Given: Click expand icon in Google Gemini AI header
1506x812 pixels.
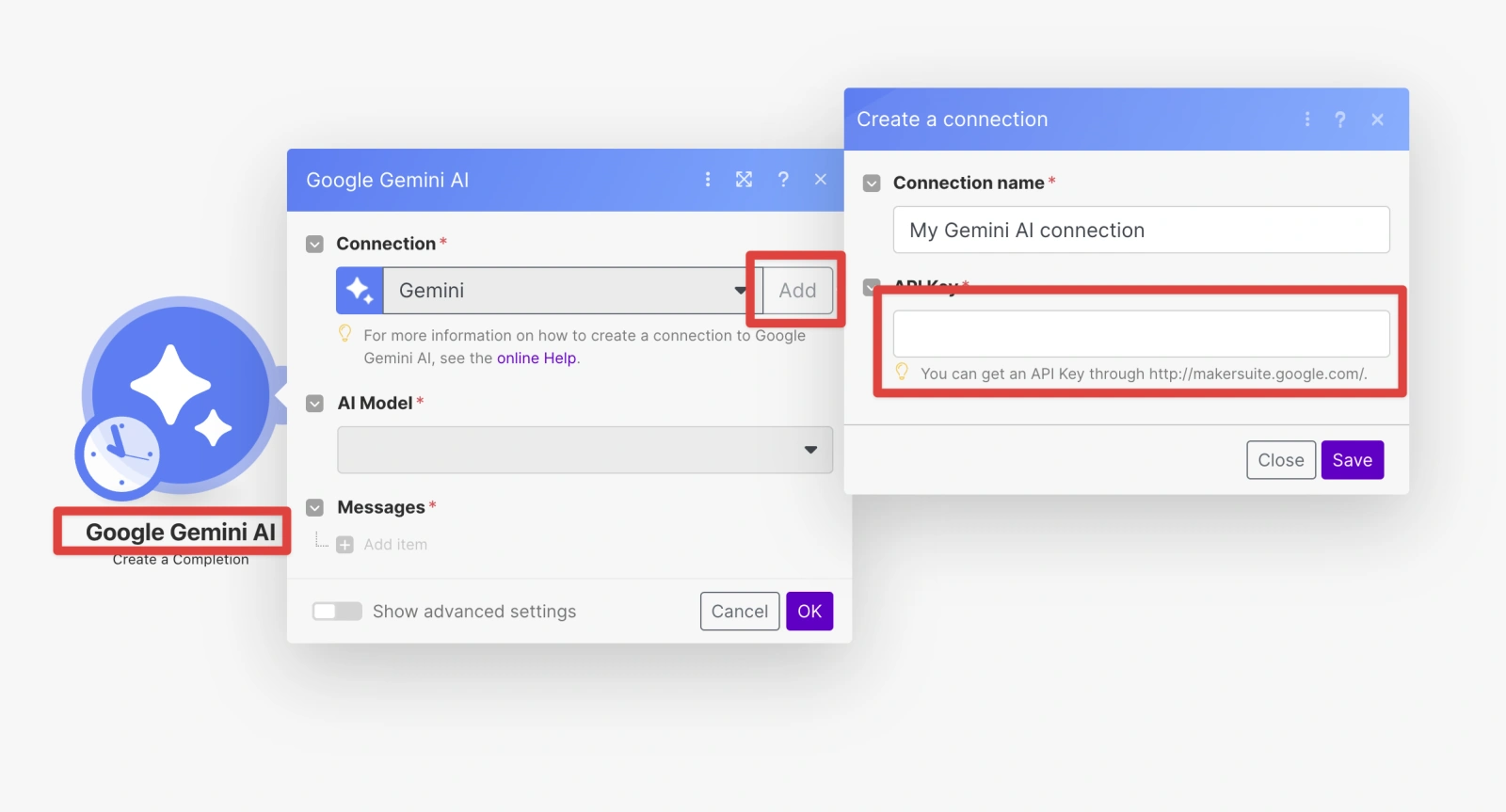Looking at the screenshot, I should pyautogui.click(x=744, y=180).
